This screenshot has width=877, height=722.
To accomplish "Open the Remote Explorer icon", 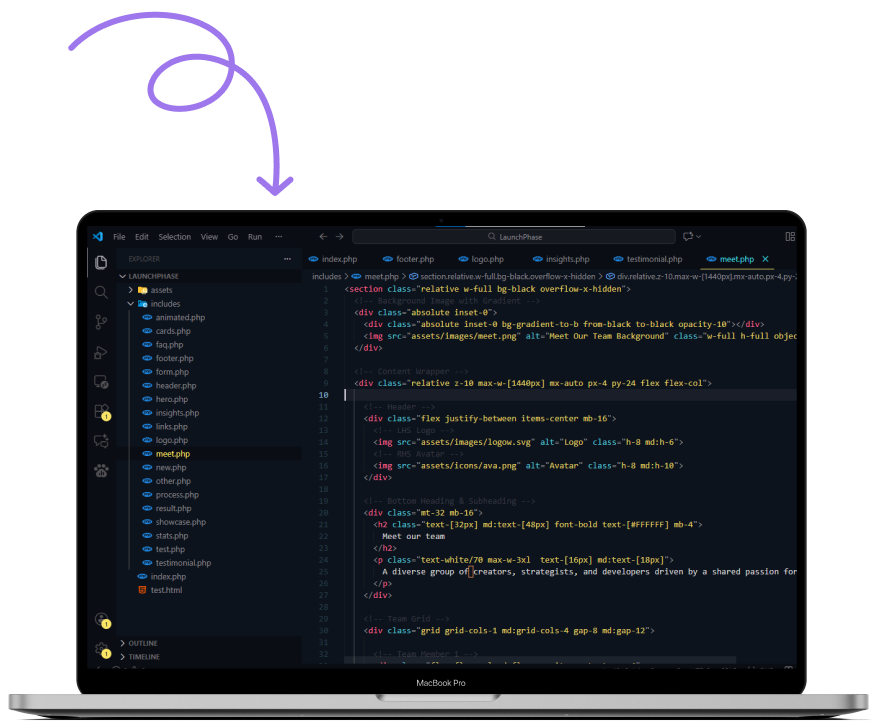I will (101, 381).
